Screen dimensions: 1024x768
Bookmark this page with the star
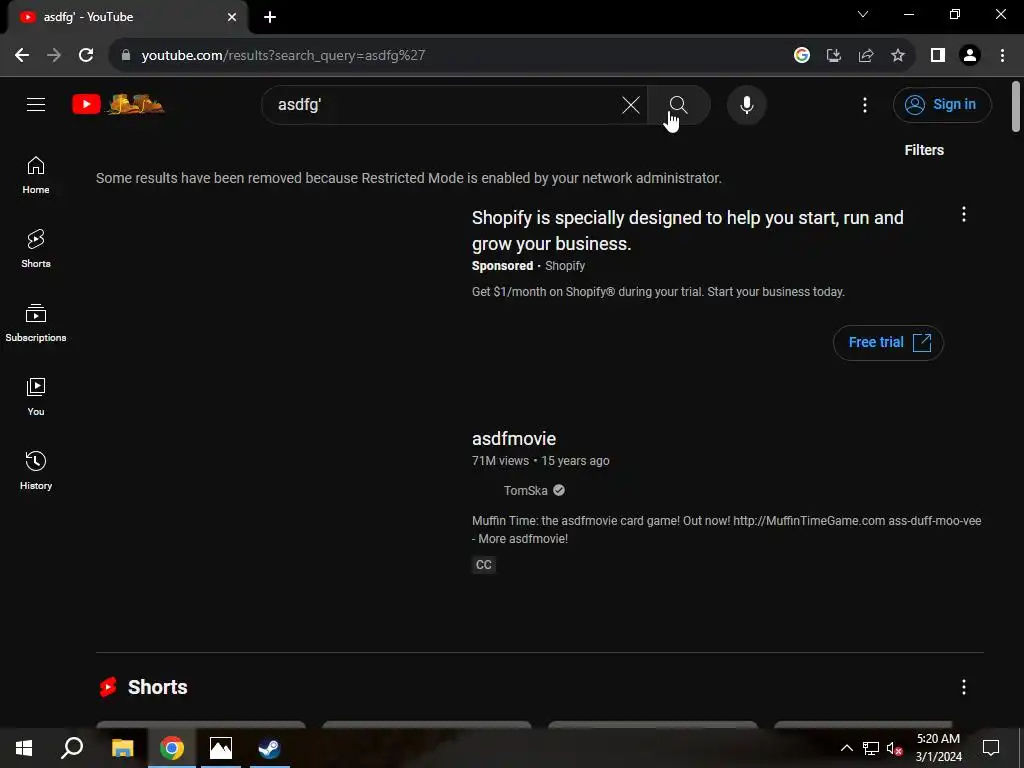[898, 56]
